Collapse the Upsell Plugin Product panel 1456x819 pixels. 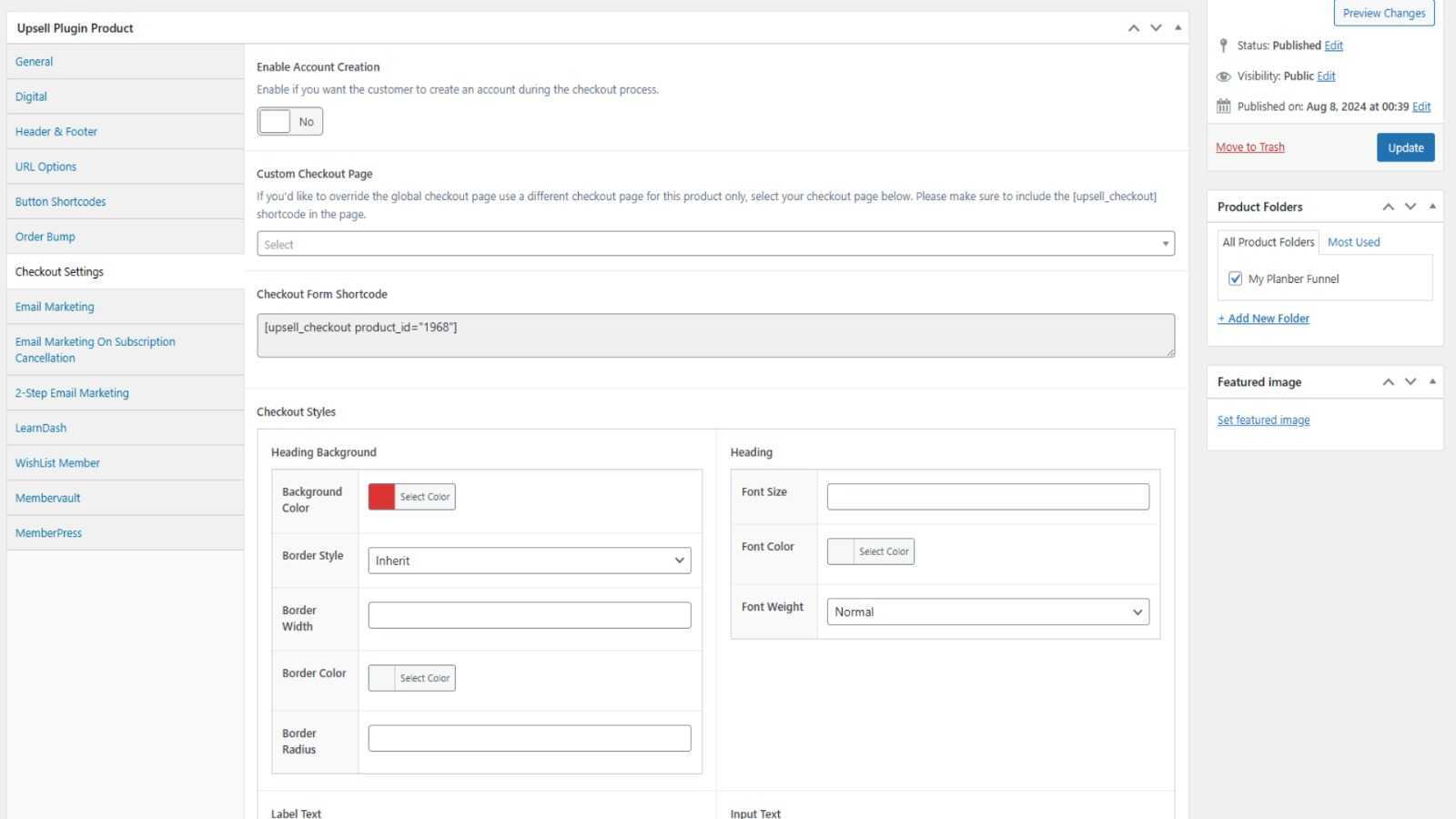tap(1178, 28)
